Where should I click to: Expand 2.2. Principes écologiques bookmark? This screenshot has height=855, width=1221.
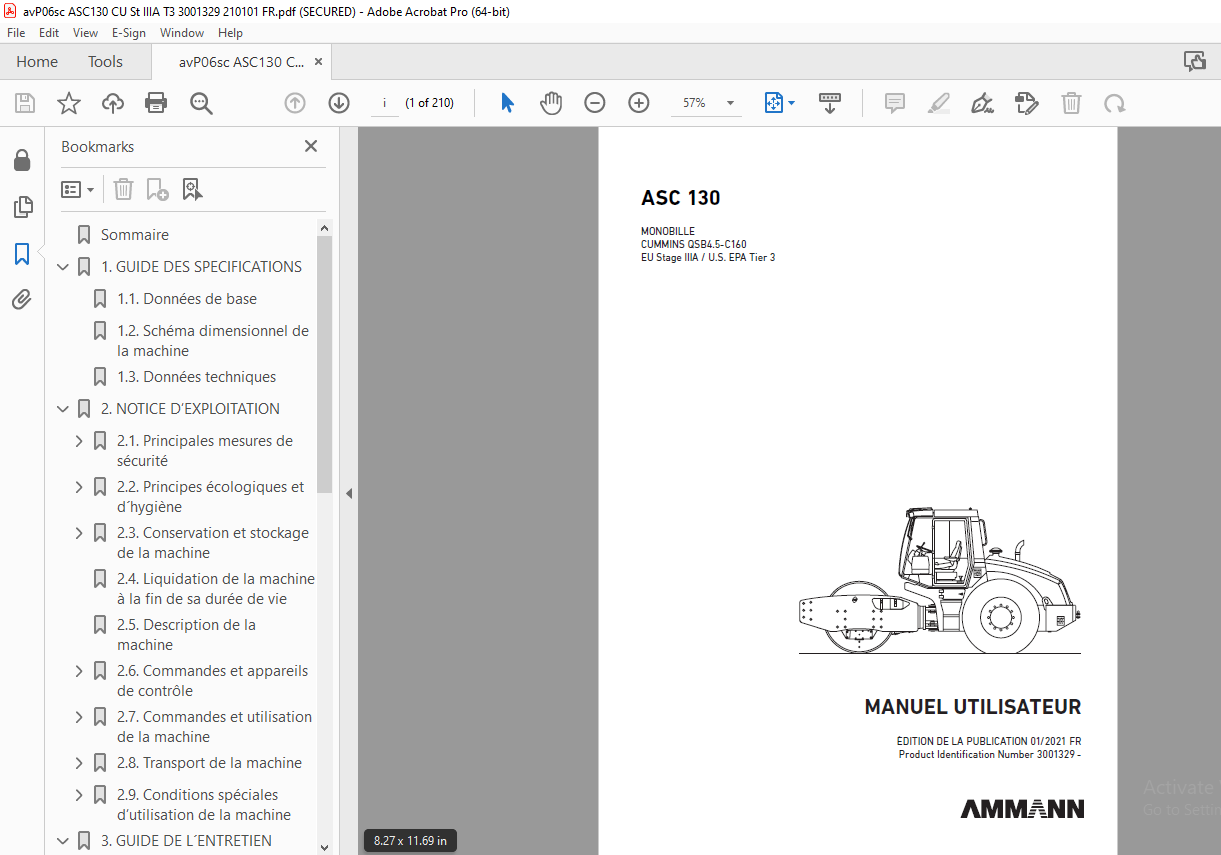coord(79,487)
